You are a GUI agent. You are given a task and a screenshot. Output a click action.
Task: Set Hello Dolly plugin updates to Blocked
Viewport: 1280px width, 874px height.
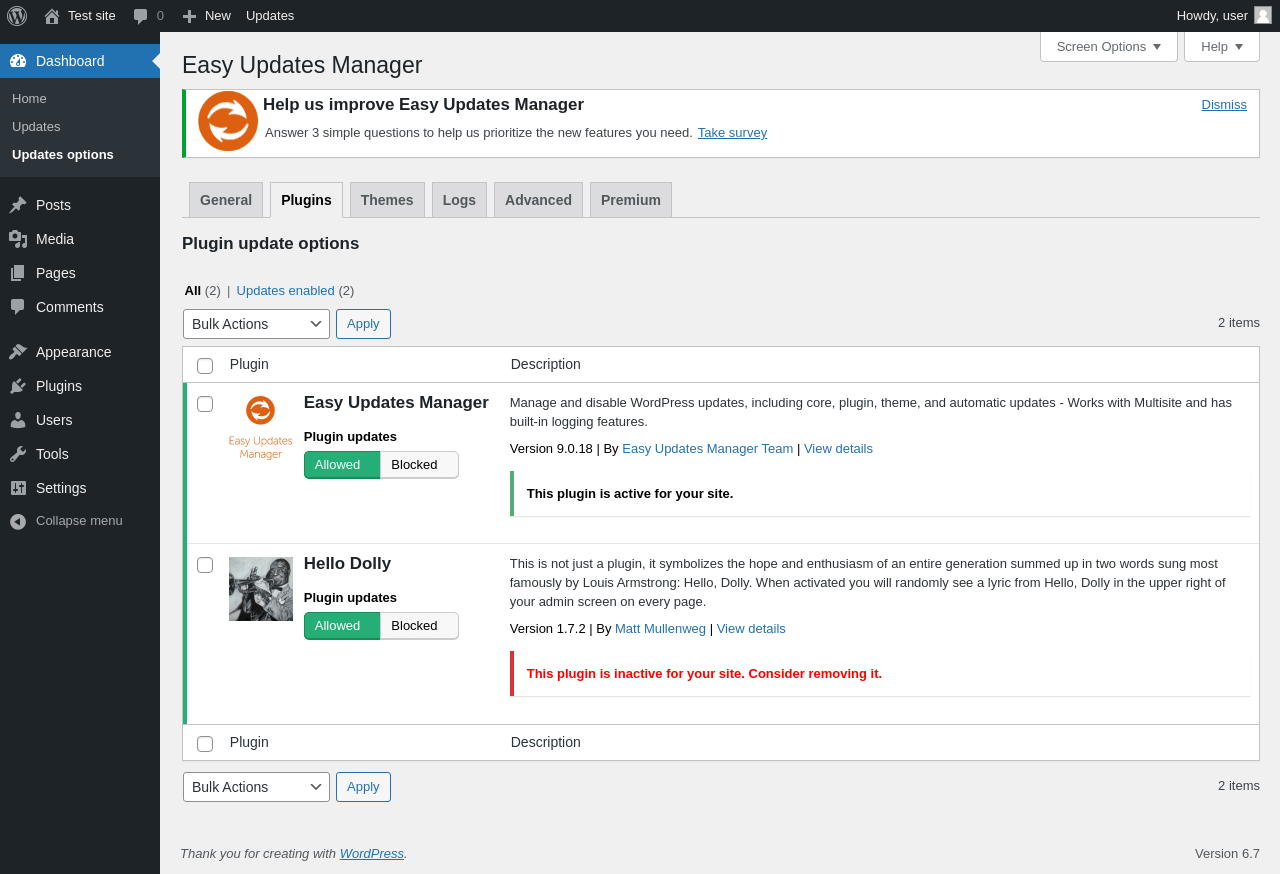(418, 626)
